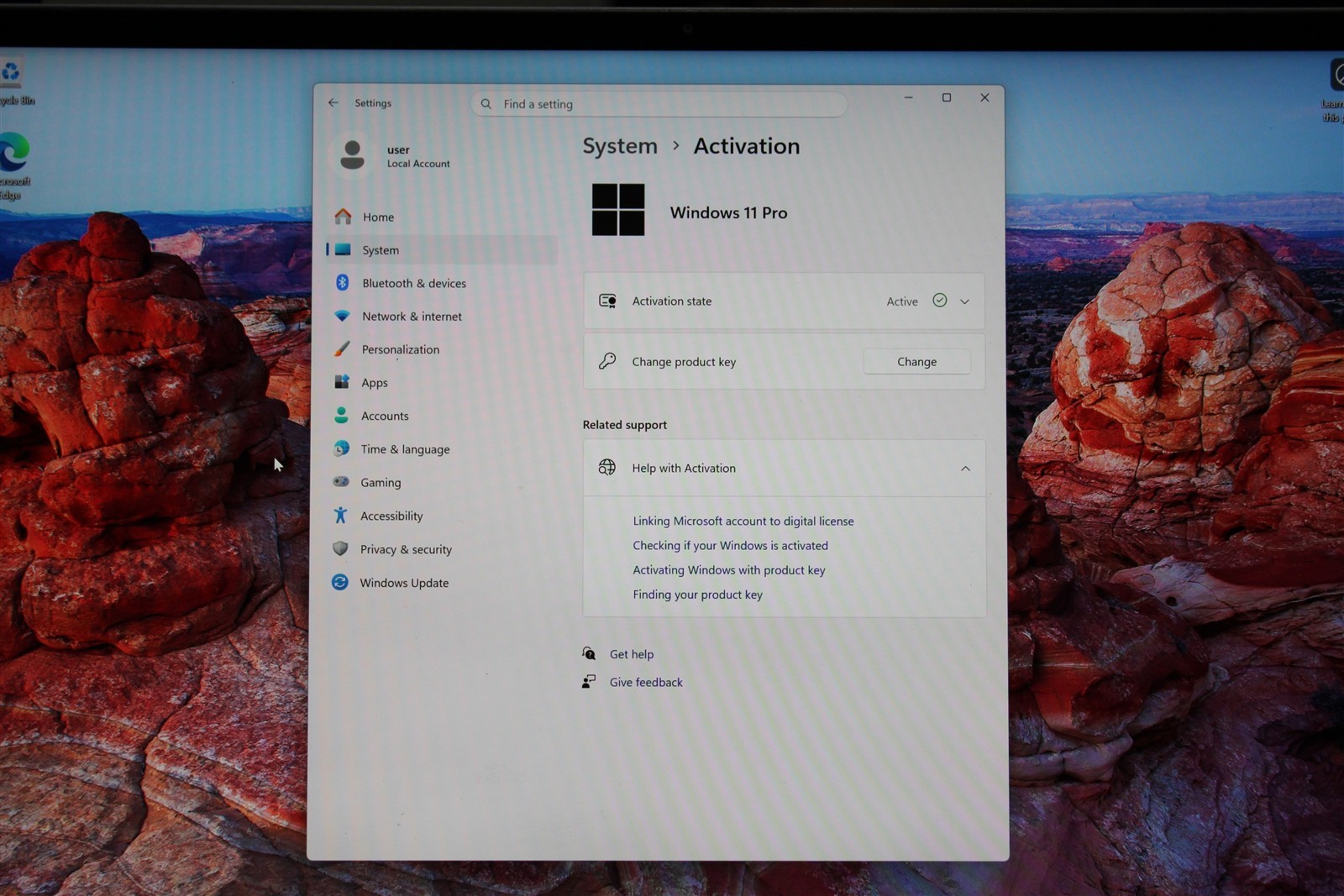Click the System monitor icon
Screen dimensions: 1344x896
(343, 249)
